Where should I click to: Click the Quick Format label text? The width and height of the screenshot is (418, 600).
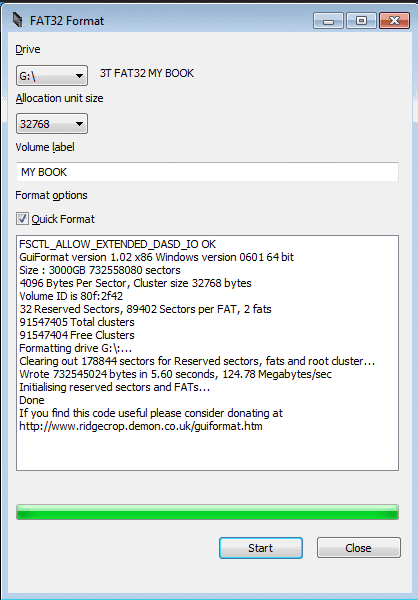pyautogui.click(x=63, y=219)
